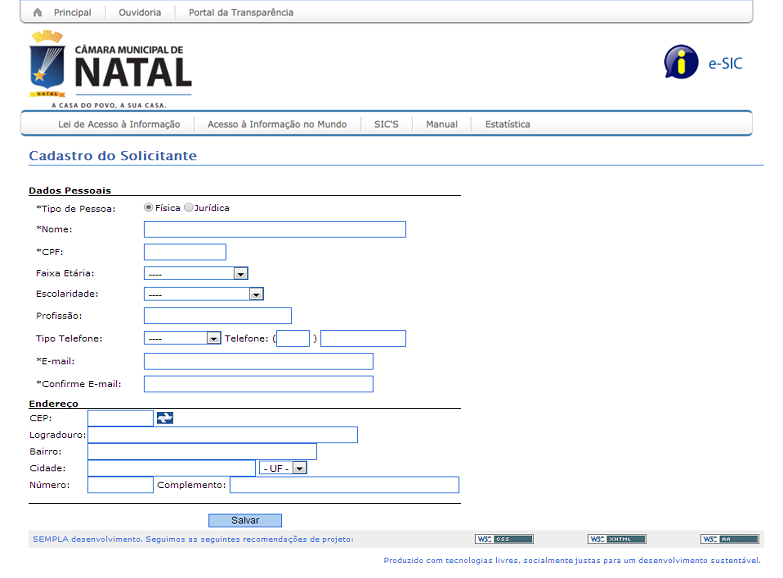
Task: Click the e-SIC information icon
Action: tap(681, 62)
